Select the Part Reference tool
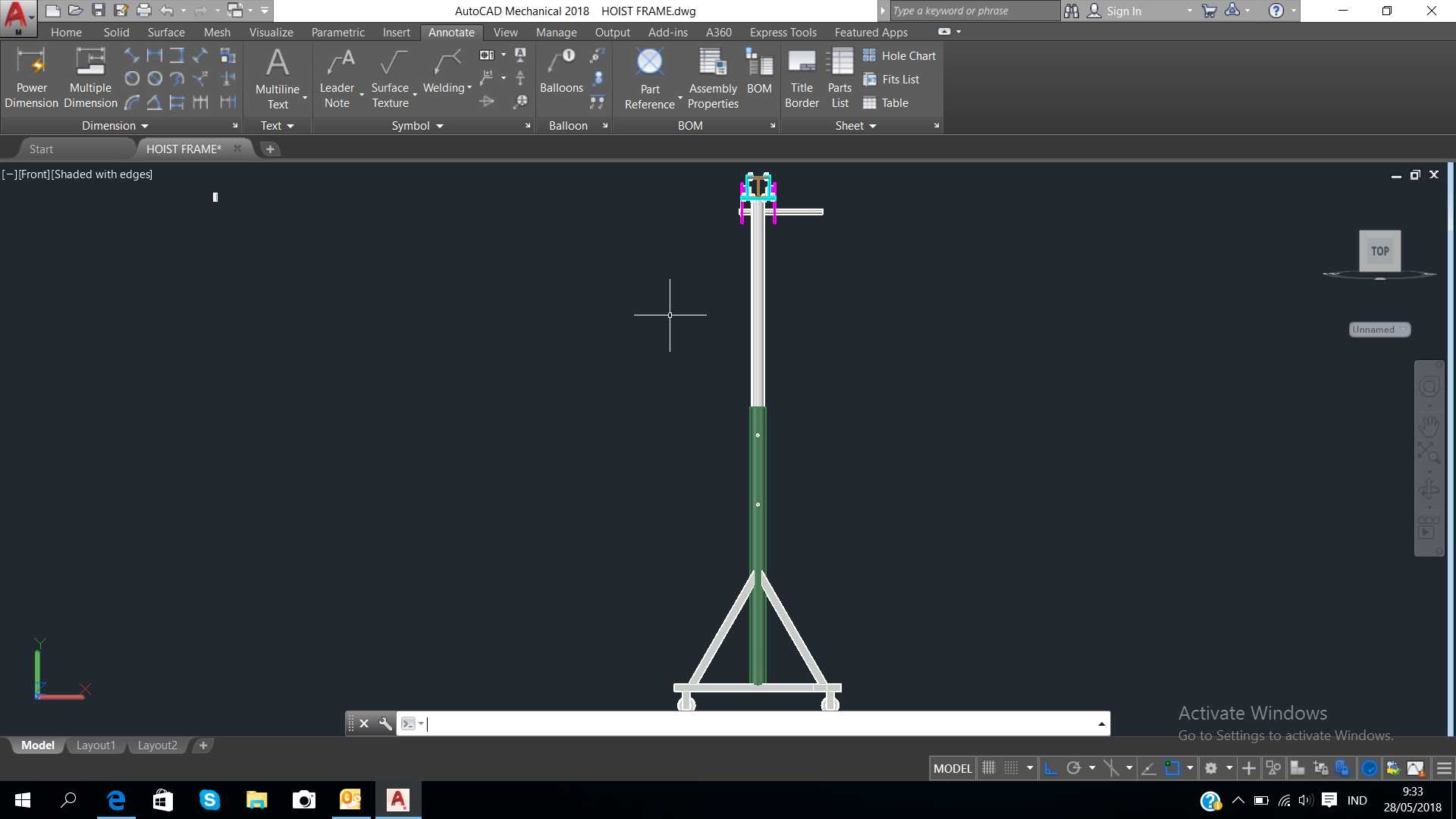 click(x=650, y=78)
